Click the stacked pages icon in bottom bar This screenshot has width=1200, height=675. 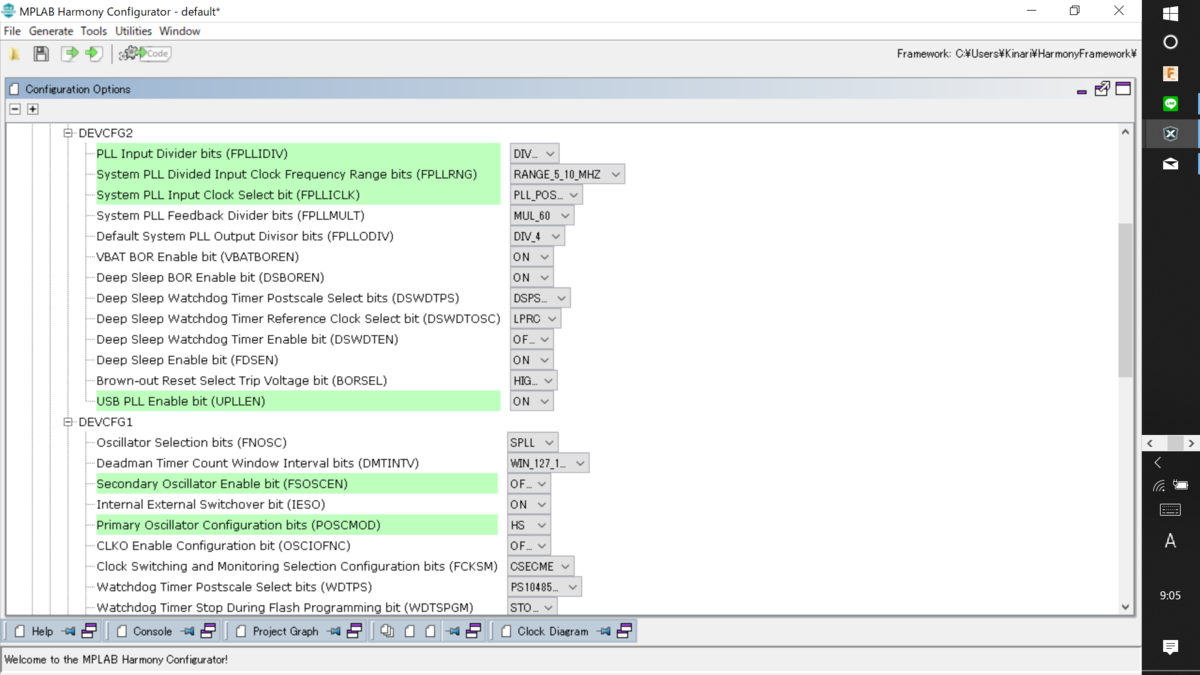[388, 631]
